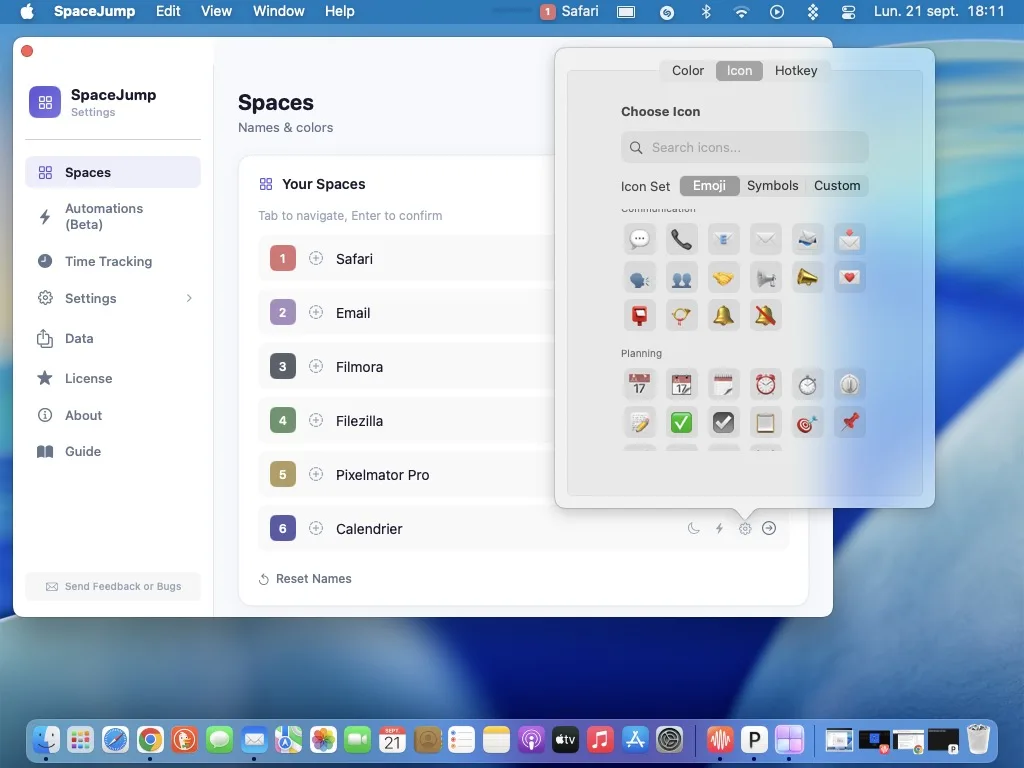Click the gear icon on Calendrier row

(744, 528)
